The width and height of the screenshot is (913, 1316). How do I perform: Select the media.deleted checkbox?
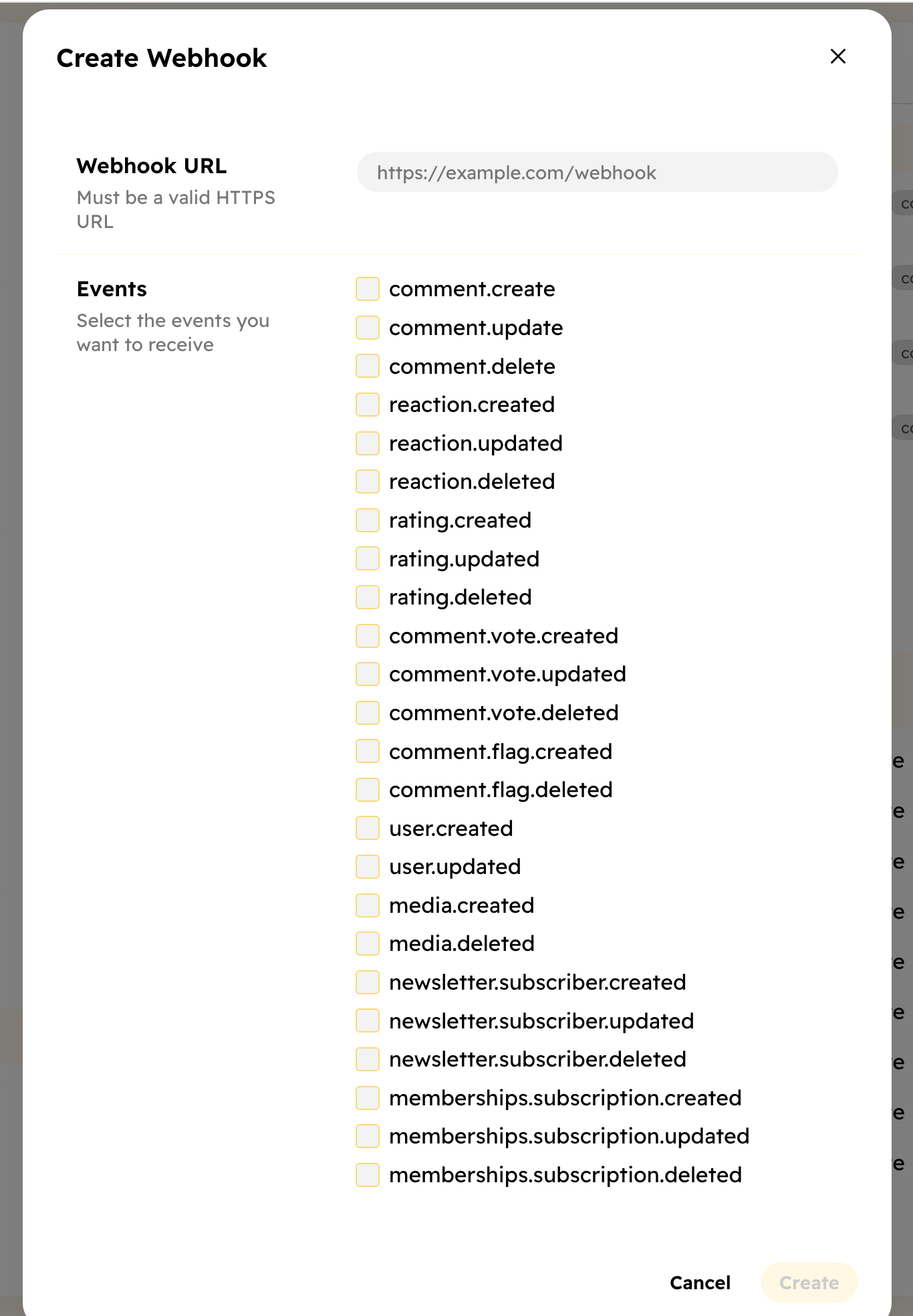[367, 943]
